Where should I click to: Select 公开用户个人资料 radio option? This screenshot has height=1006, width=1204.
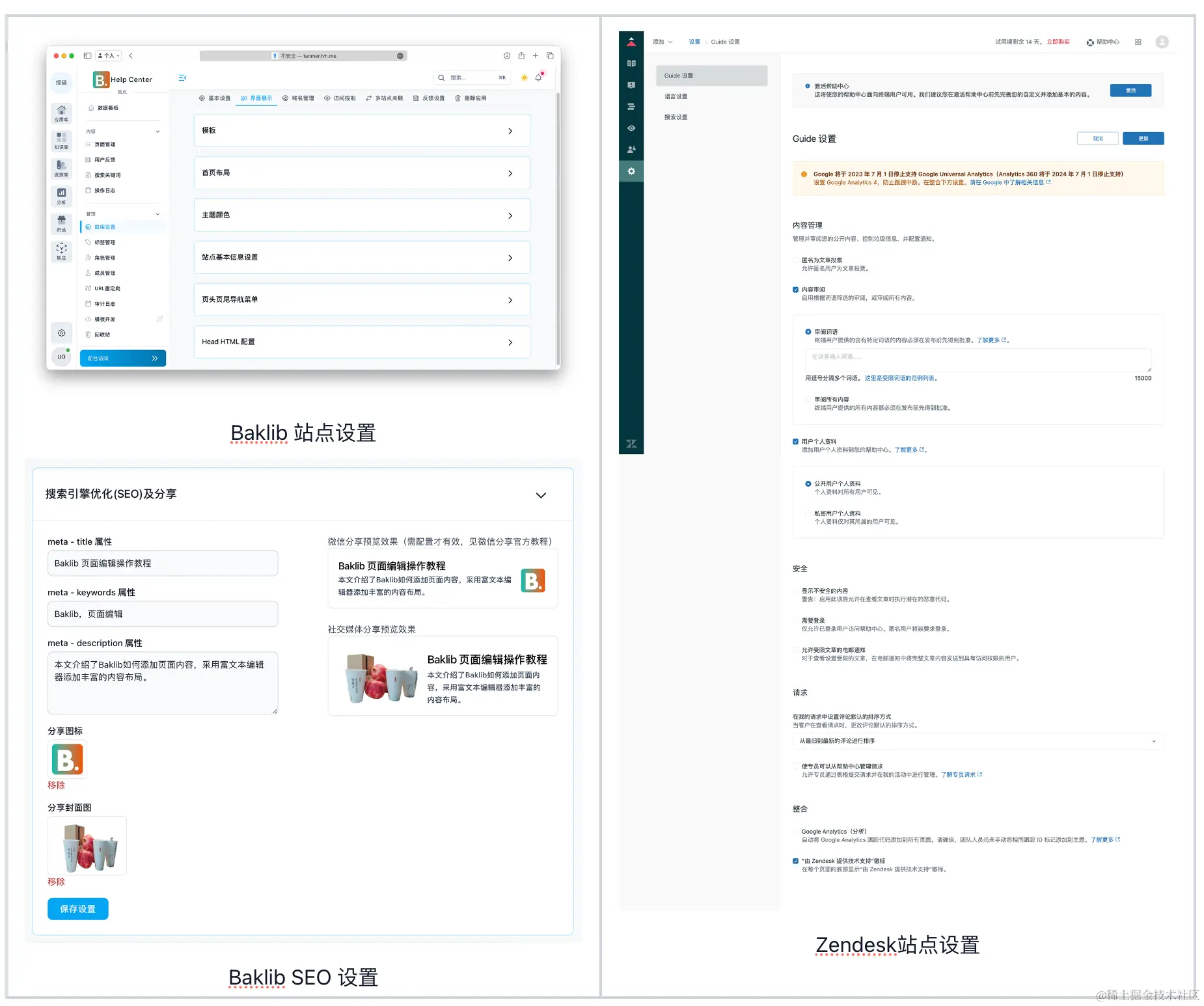coord(808,483)
